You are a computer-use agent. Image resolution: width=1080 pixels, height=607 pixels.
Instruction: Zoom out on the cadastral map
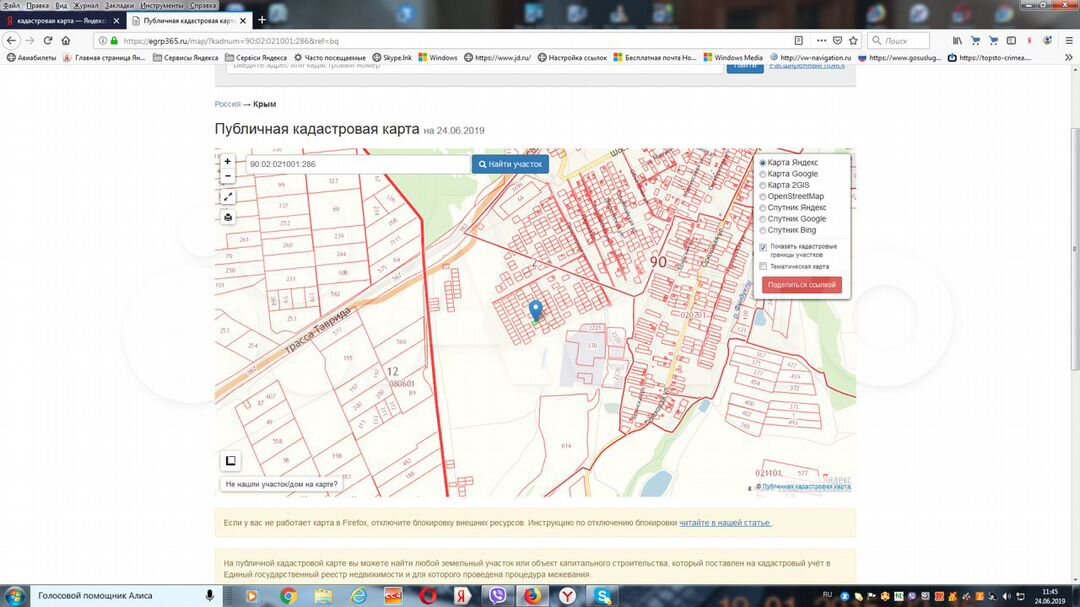pyautogui.click(x=228, y=176)
